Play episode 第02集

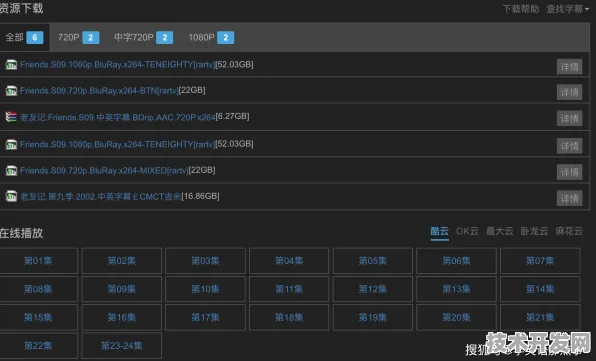[122, 261]
